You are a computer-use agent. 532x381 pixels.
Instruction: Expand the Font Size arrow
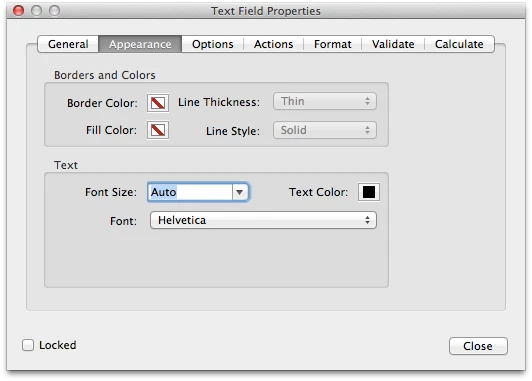240,192
